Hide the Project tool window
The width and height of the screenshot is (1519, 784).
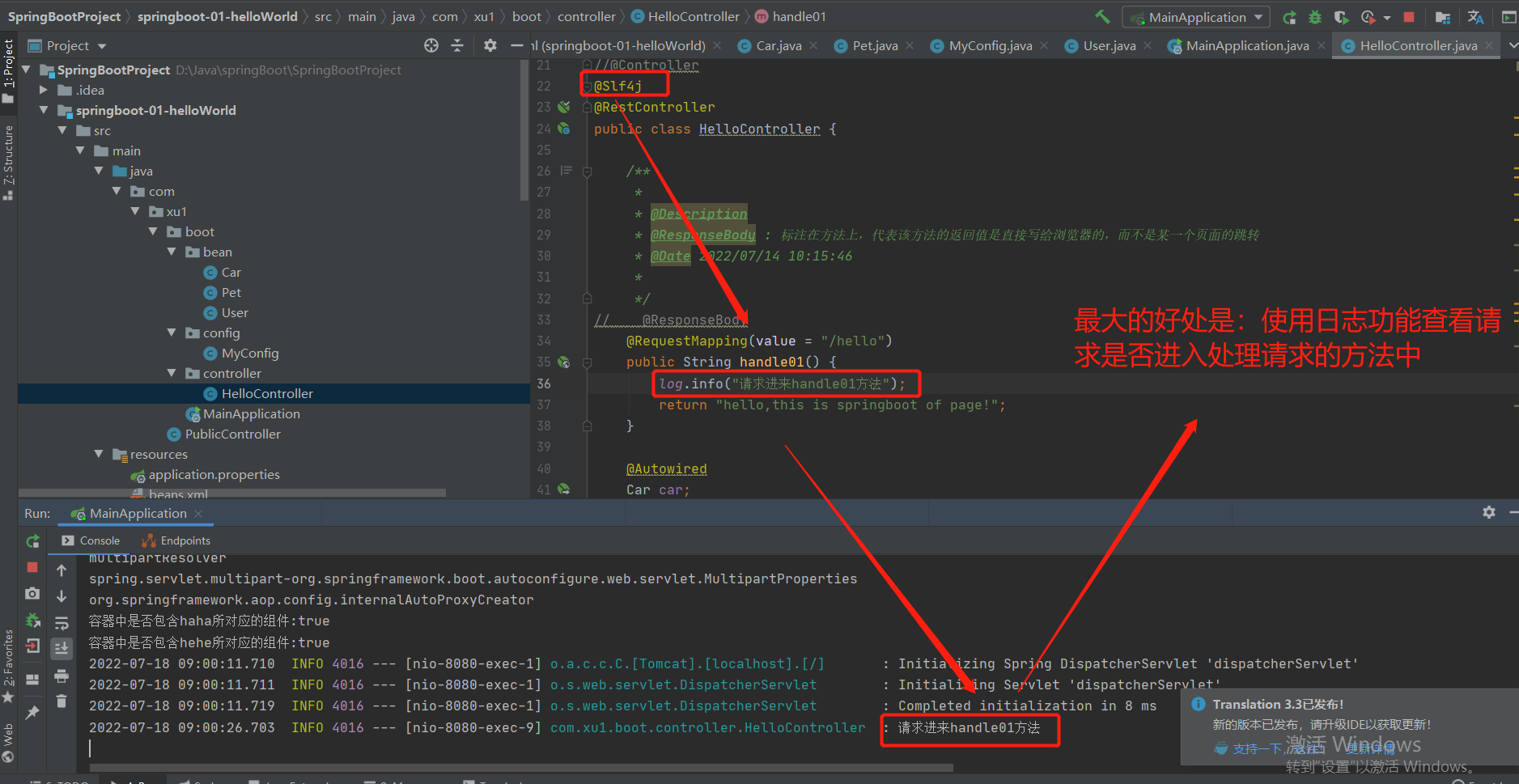(x=517, y=45)
